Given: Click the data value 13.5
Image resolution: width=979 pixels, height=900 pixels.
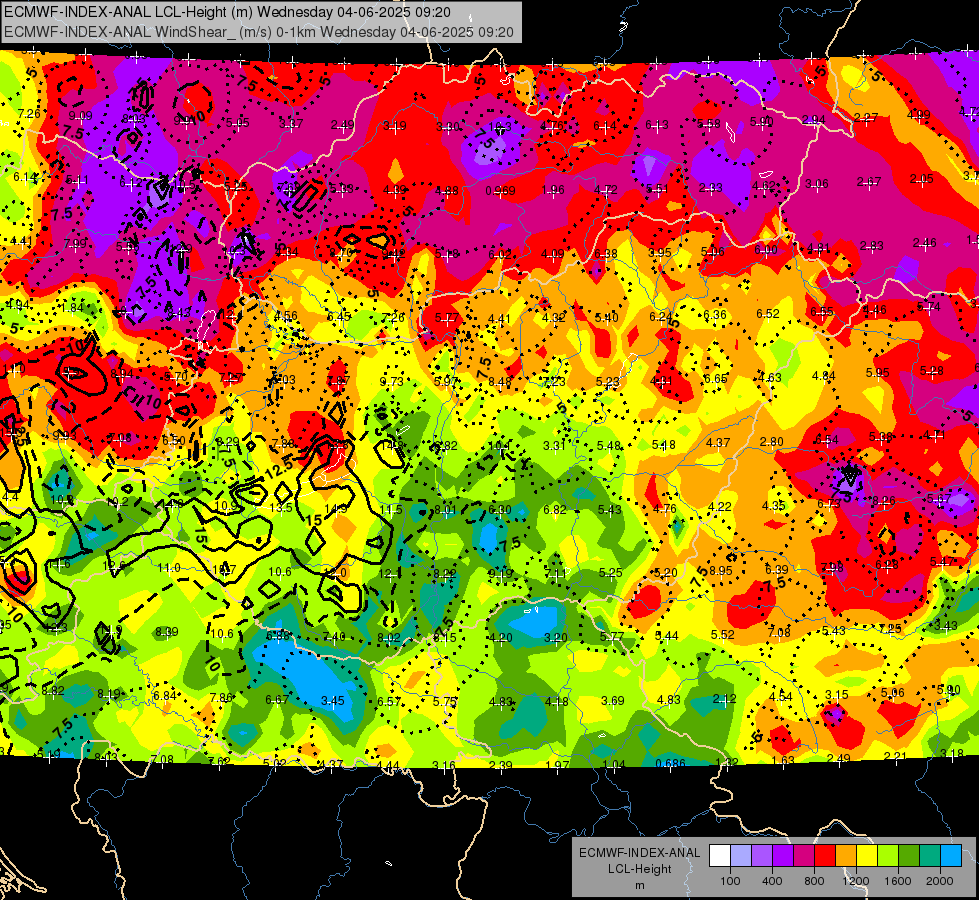Looking at the screenshot, I should coord(281,508).
